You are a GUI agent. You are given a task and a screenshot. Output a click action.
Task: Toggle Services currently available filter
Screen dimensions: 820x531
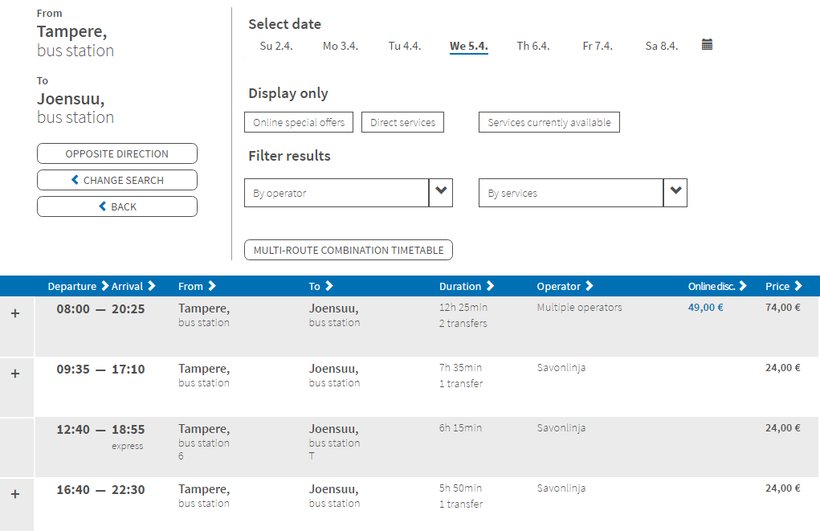(549, 123)
